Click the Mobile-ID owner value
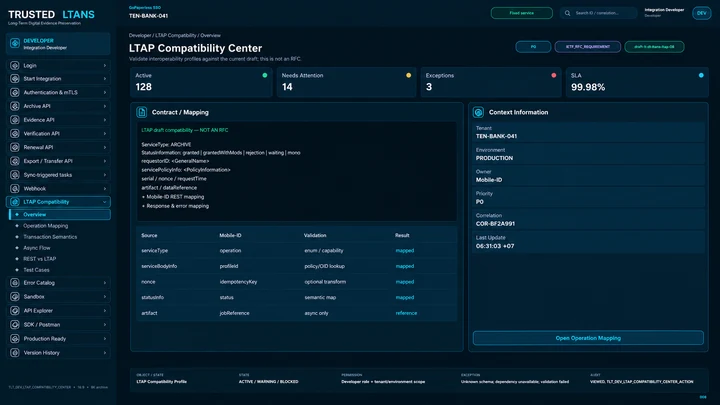Screen dimensions: 720x405 point(489,180)
